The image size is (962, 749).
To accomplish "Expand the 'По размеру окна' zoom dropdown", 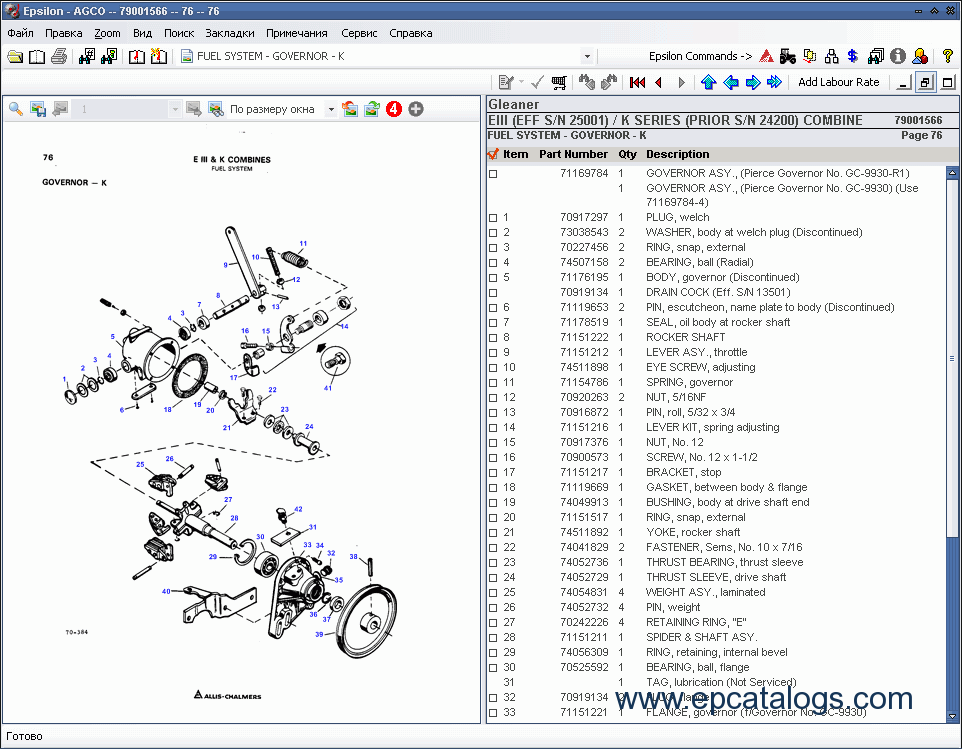I will coord(331,109).
